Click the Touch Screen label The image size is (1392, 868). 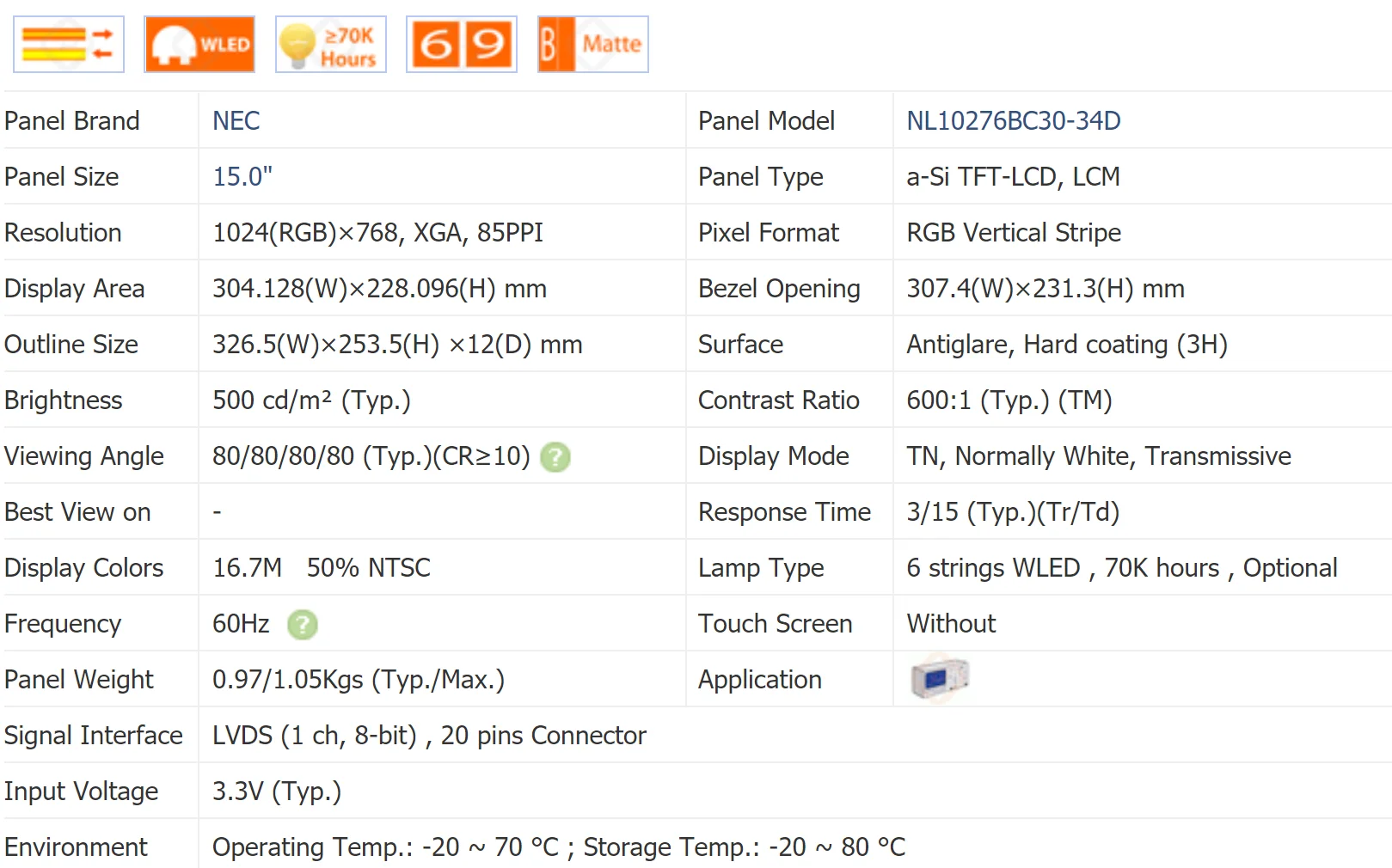775,624
